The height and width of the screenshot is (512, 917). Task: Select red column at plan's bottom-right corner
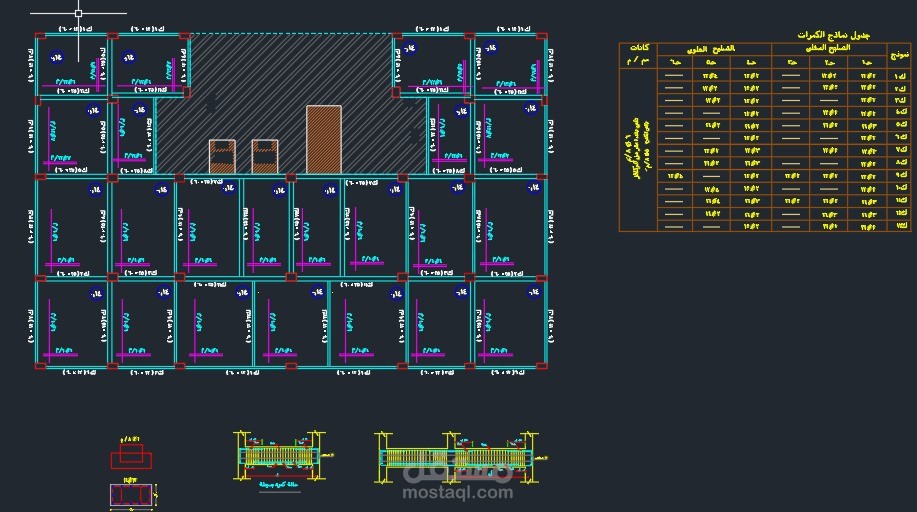click(542, 366)
